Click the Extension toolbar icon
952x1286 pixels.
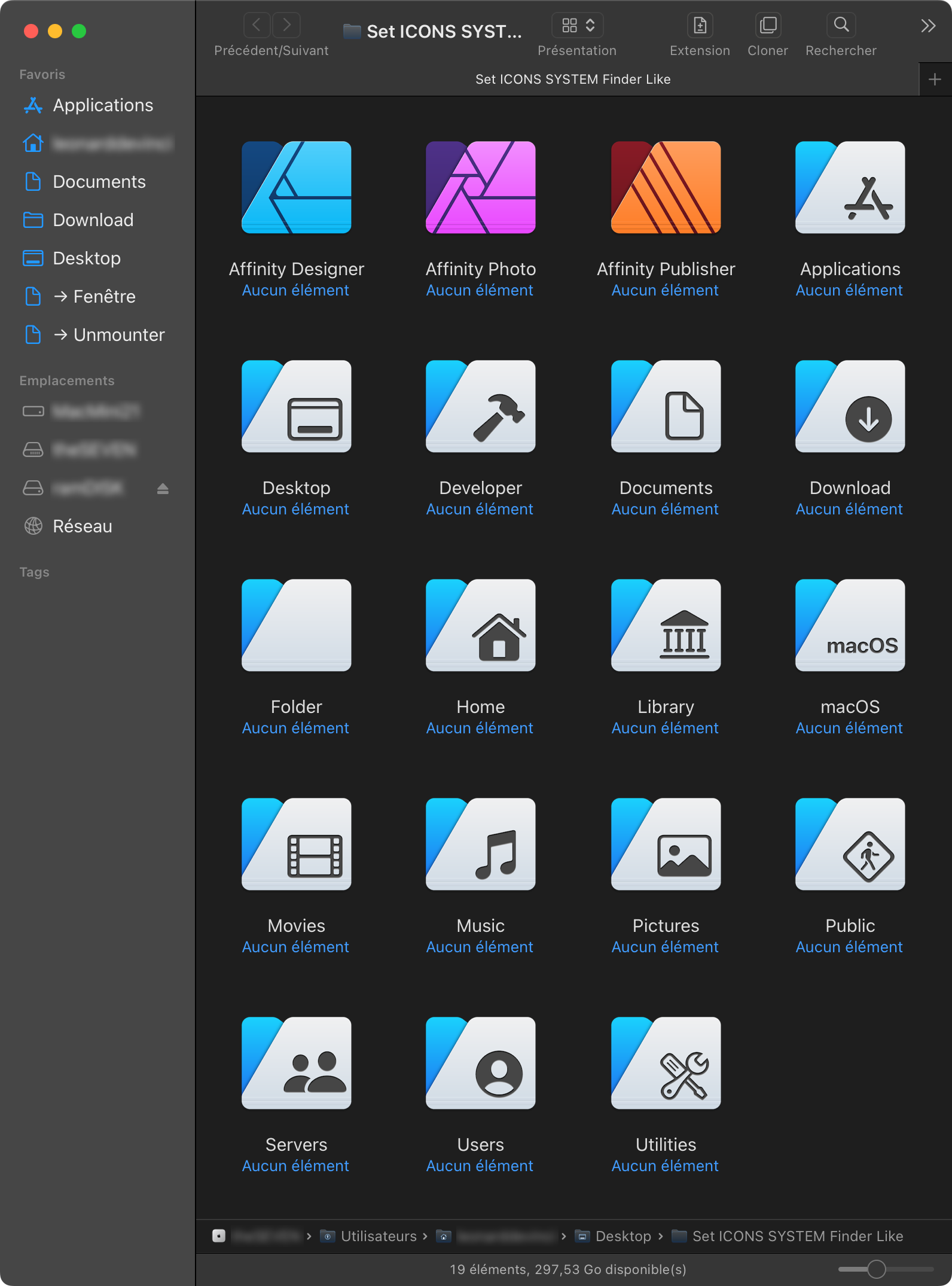click(x=700, y=25)
